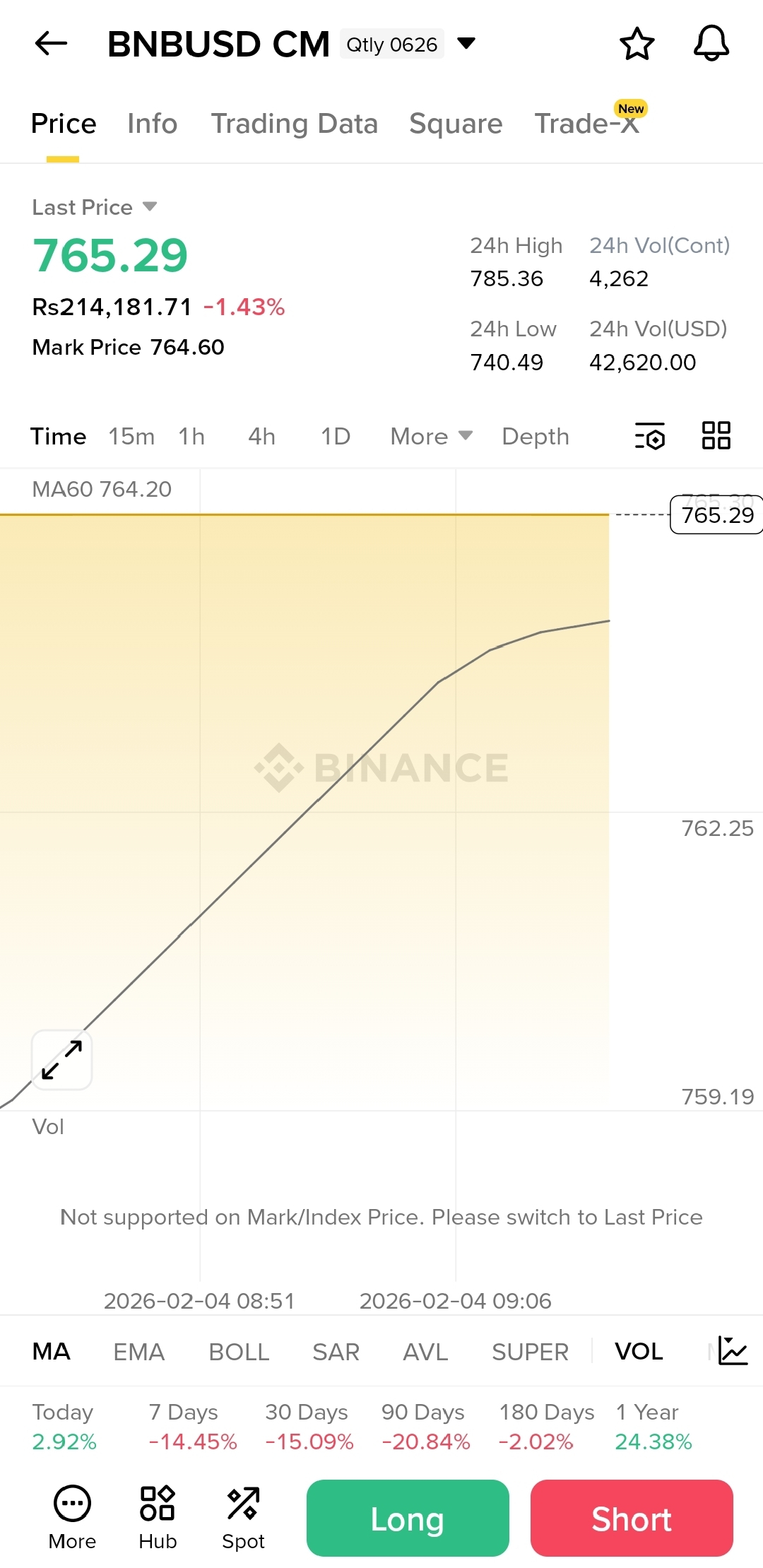
Task: Toggle the MA indicator
Action: 52,1351
